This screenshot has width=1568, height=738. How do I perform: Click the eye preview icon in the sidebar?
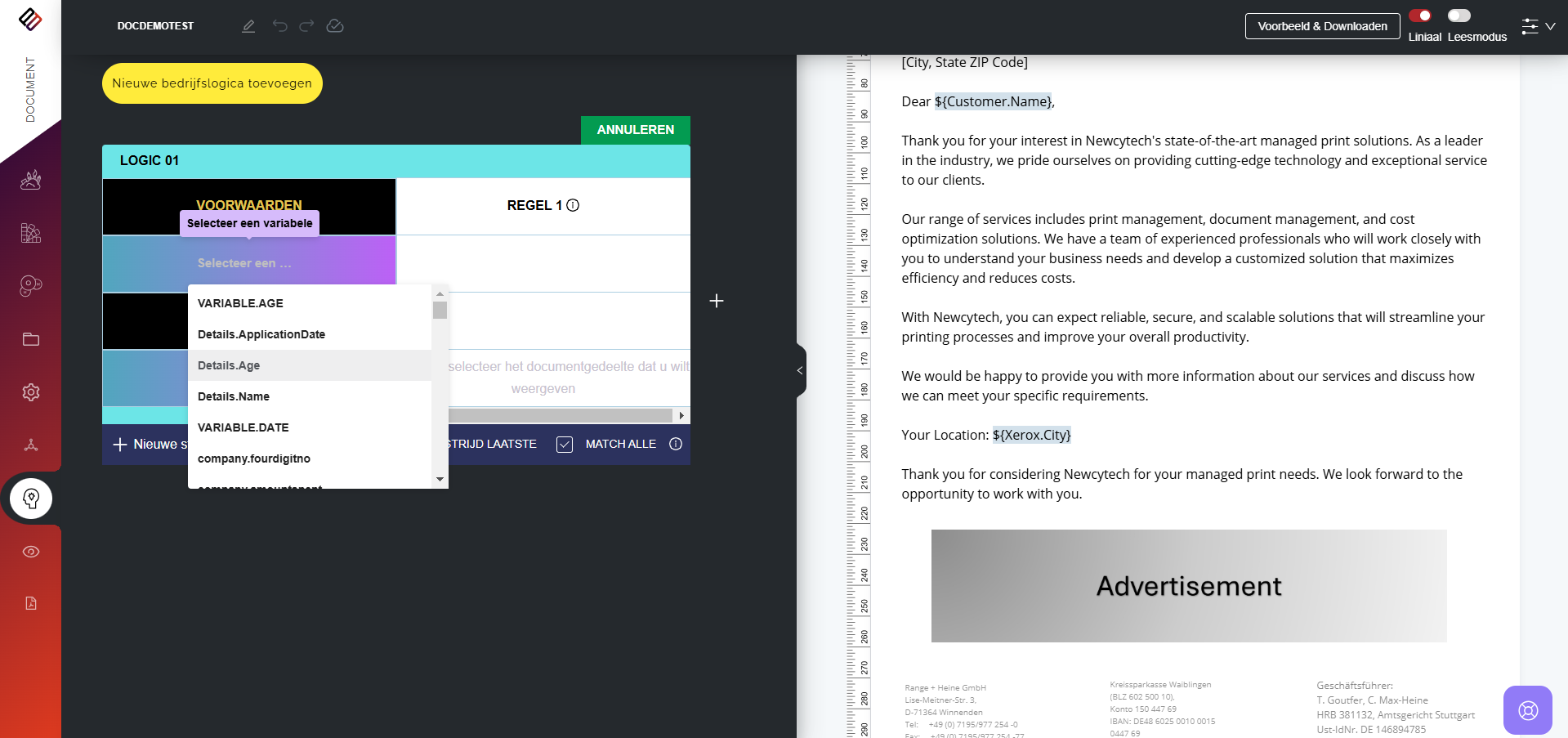31,552
